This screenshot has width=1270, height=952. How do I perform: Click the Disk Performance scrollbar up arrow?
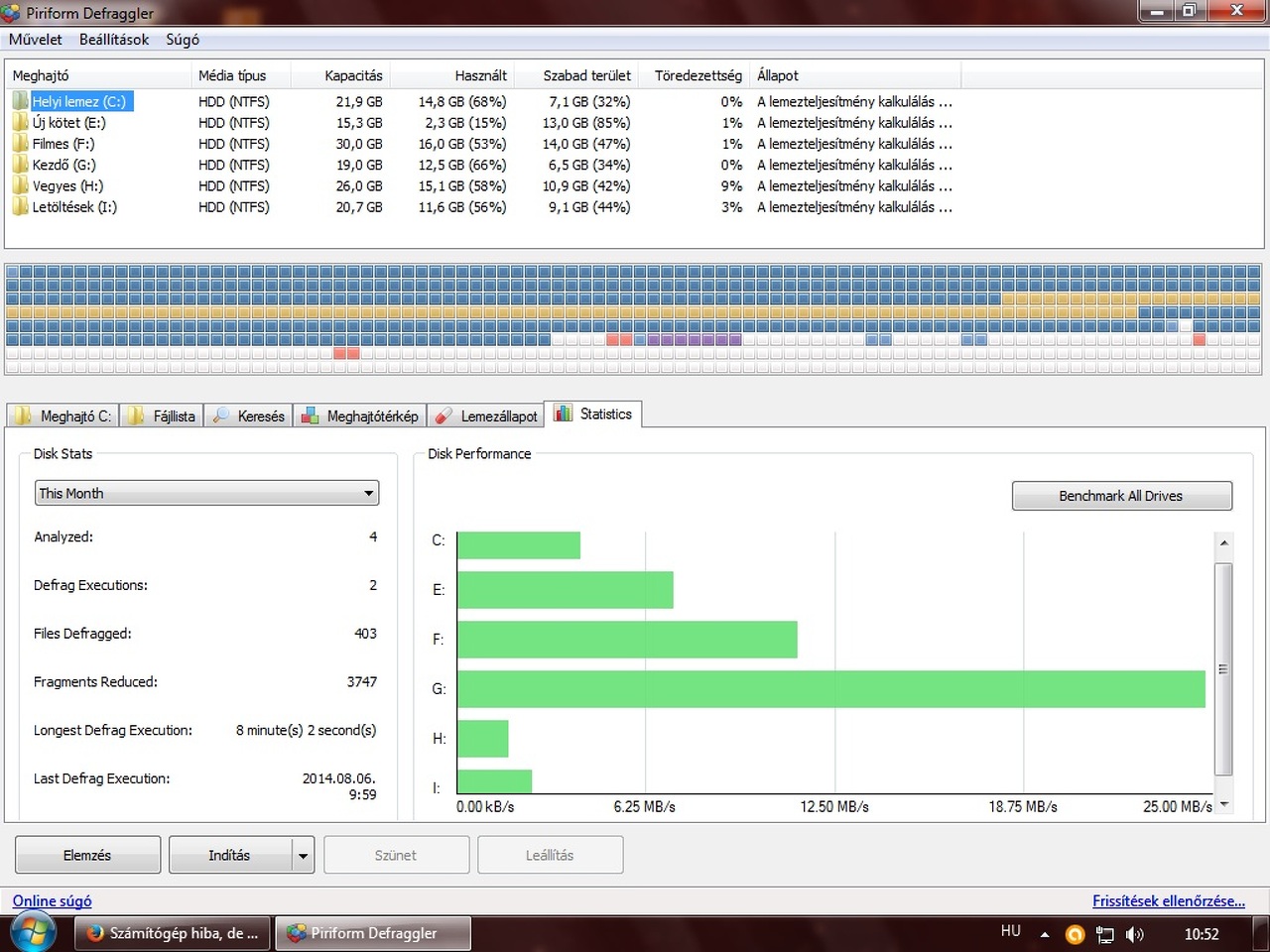point(1223,542)
